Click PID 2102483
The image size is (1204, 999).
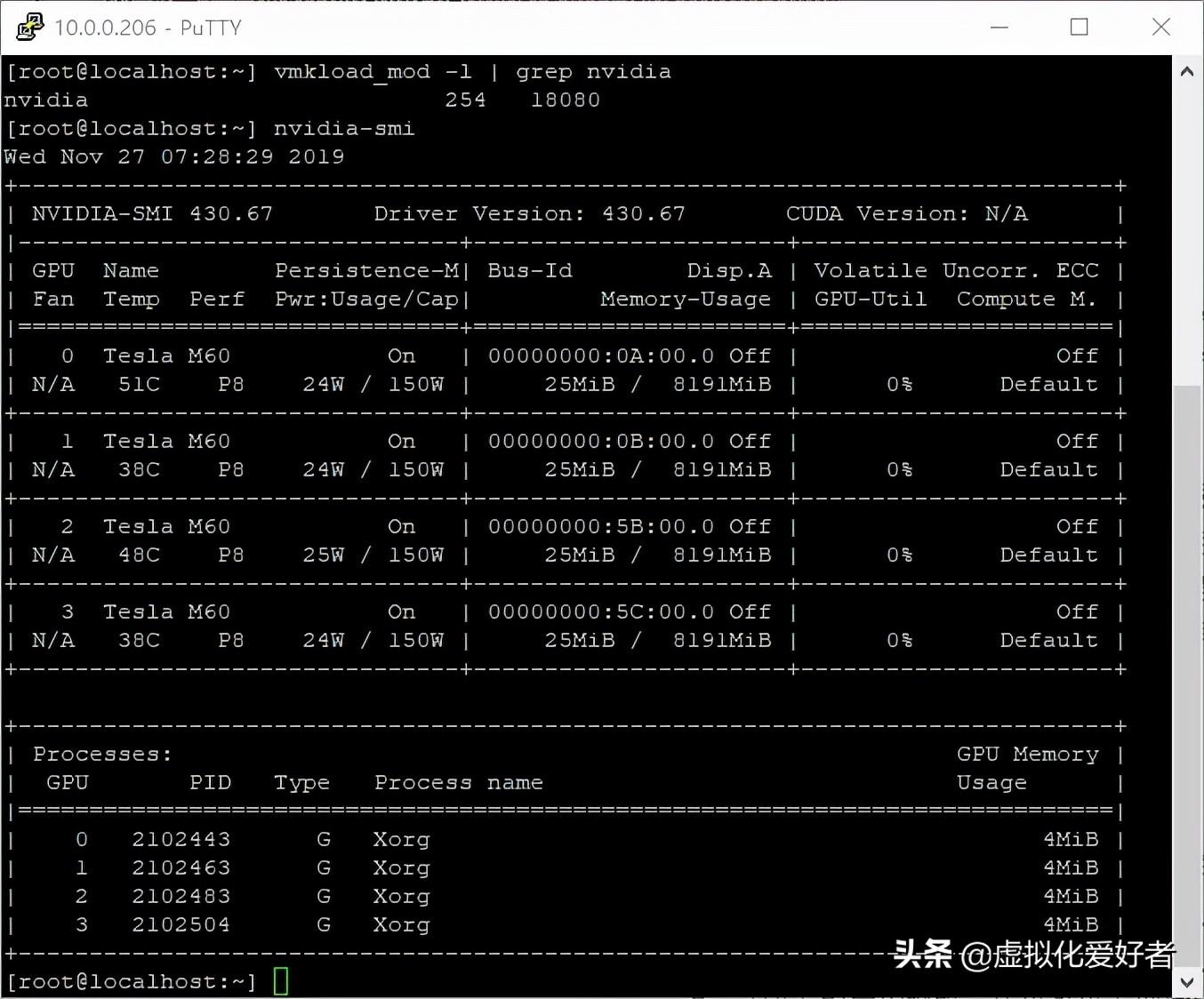tap(181, 897)
